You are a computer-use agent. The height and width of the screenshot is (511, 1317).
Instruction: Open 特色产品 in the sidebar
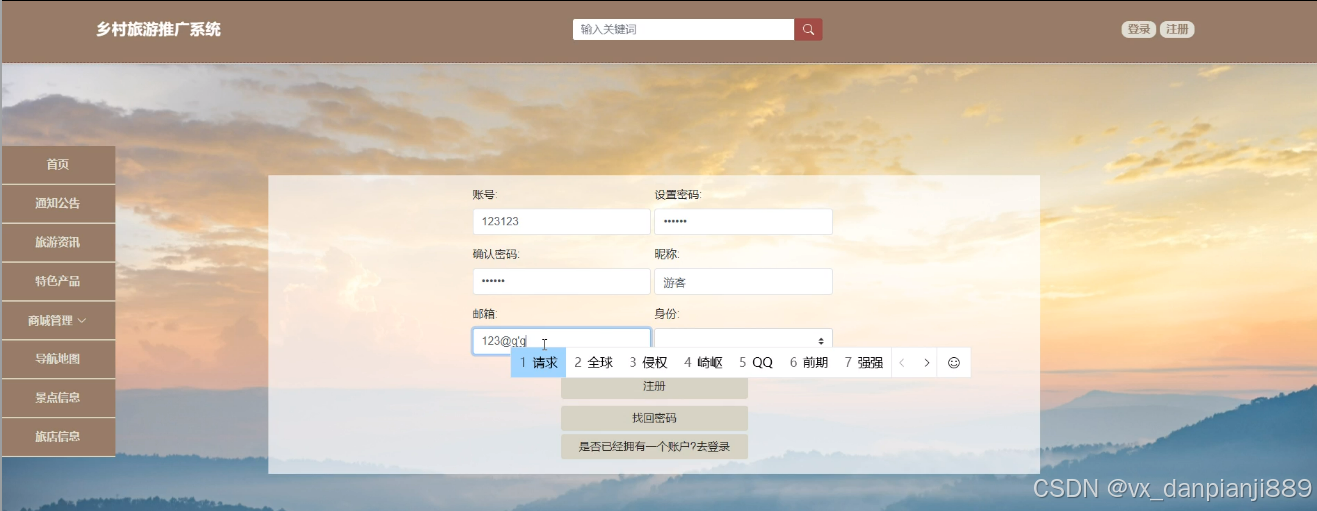coord(58,282)
